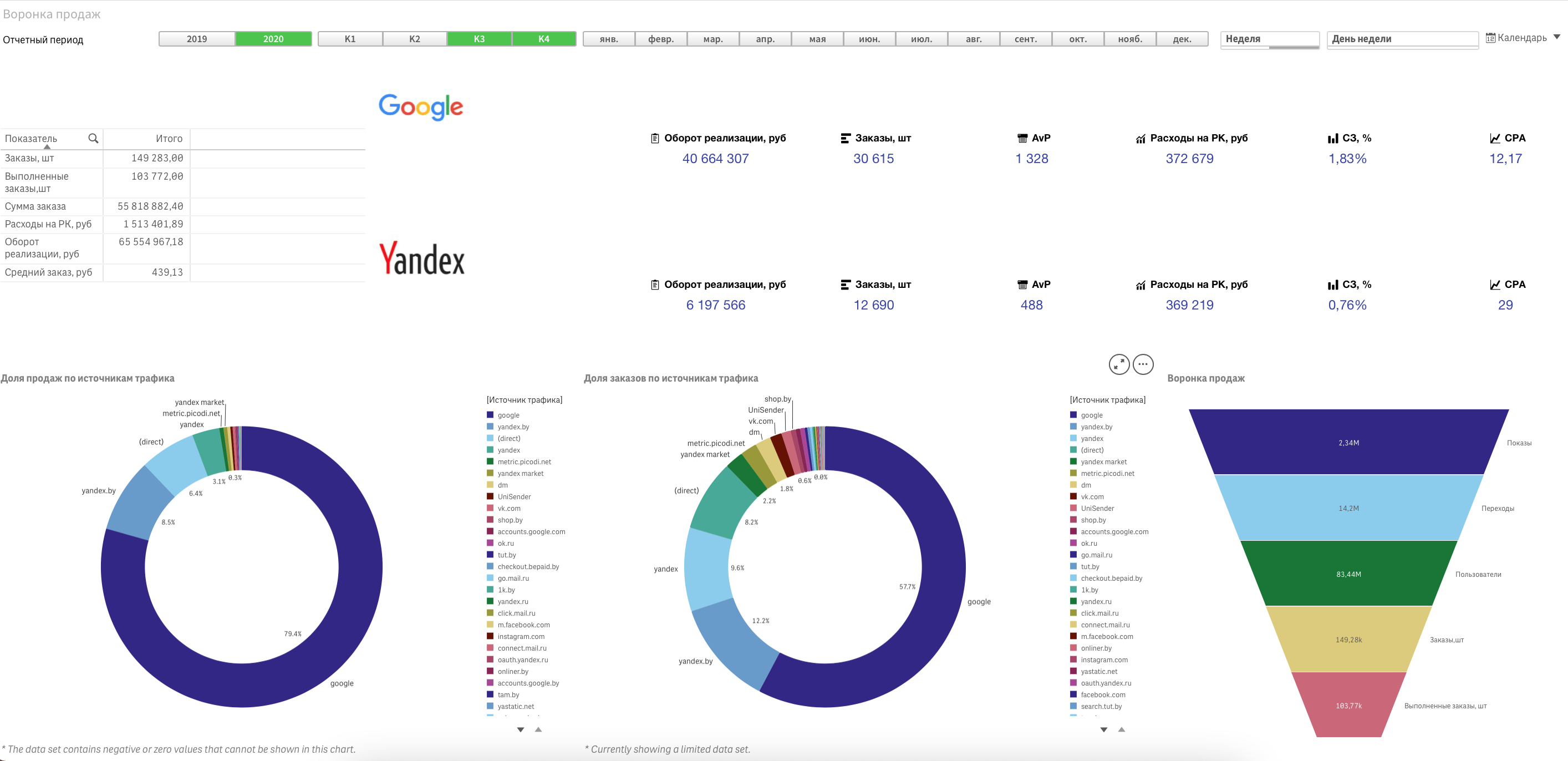Toggle the 2019 year filter
Viewport: 1568px width, 761px height.
click(x=197, y=38)
